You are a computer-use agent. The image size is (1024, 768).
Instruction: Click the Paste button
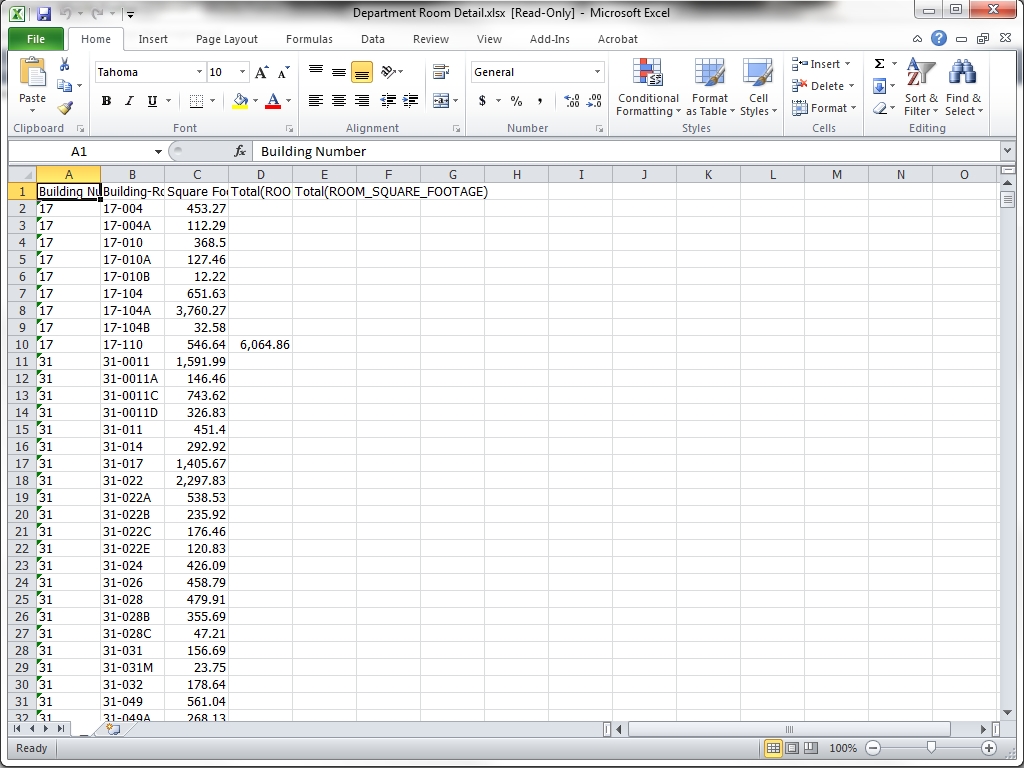point(32,85)
